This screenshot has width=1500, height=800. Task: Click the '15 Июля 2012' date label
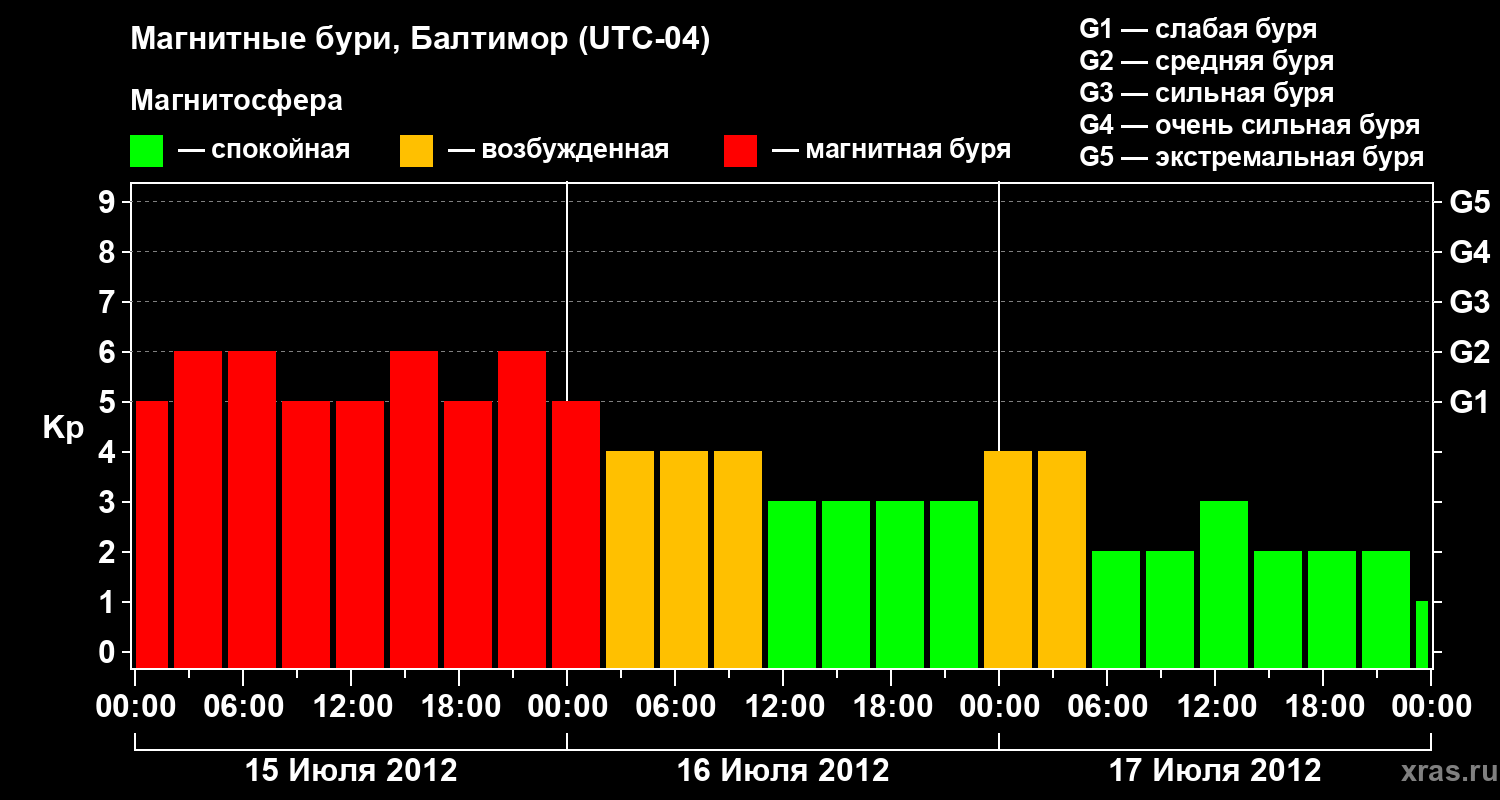coord(351,771)
